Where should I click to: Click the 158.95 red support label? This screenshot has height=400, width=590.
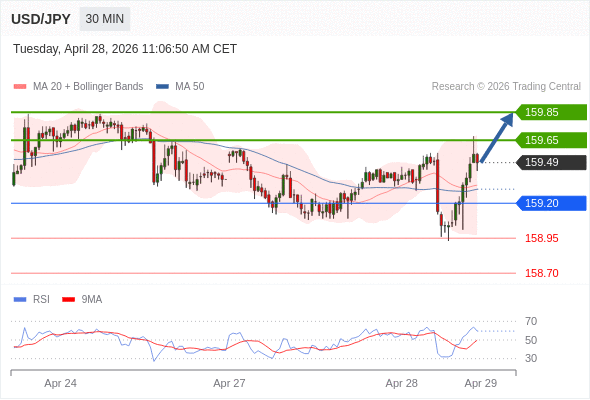(x=541, y=238)
